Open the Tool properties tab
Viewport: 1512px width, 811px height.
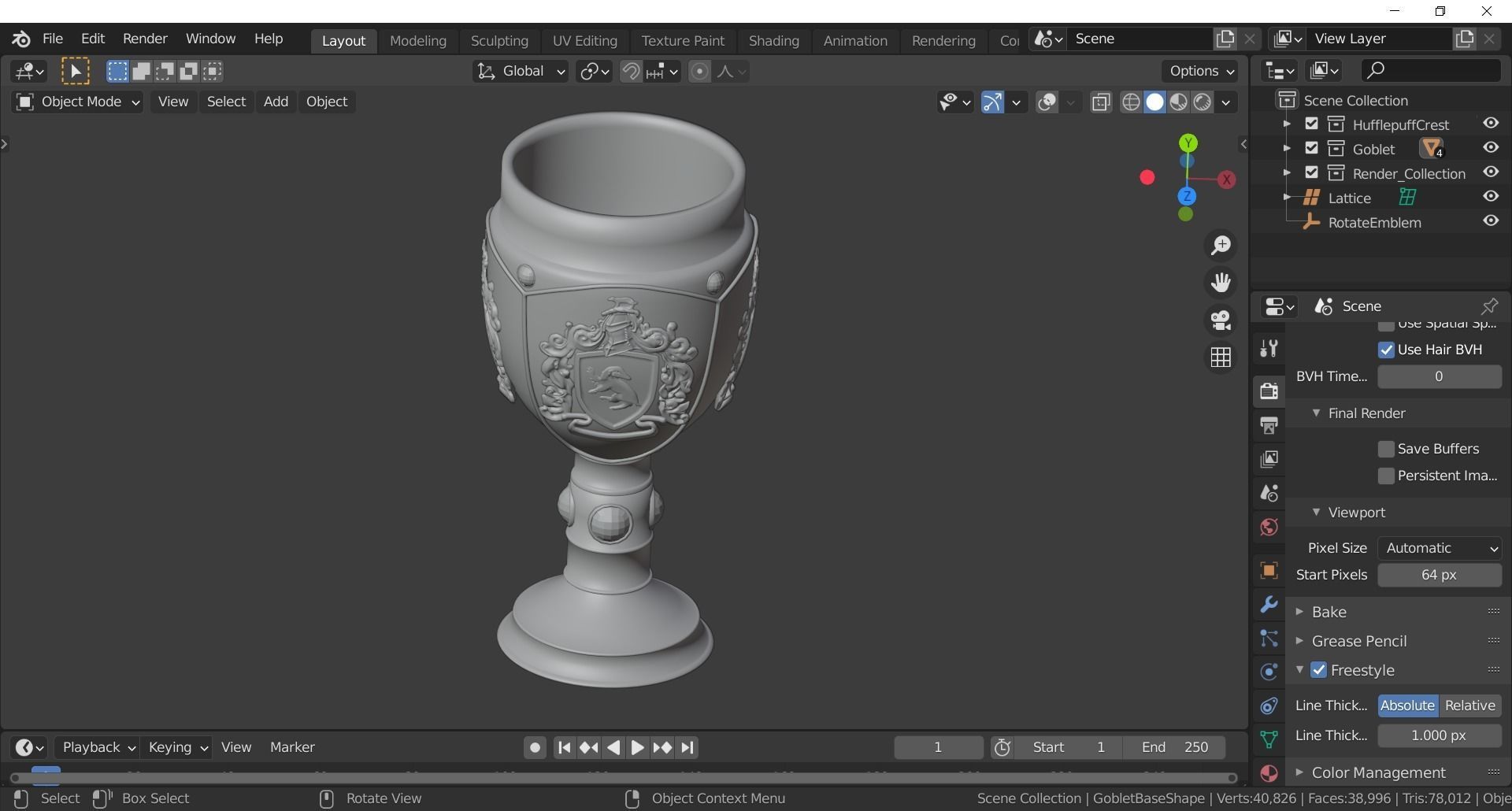click(1268, 348)
